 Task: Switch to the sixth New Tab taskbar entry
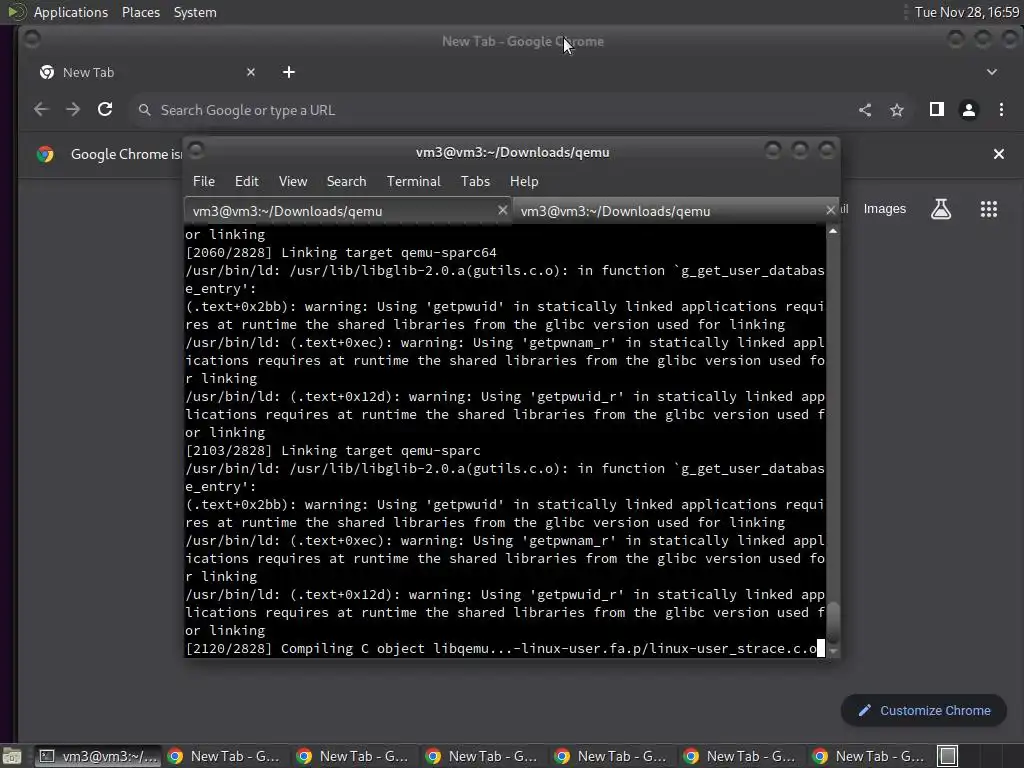[x=871, y=756]
